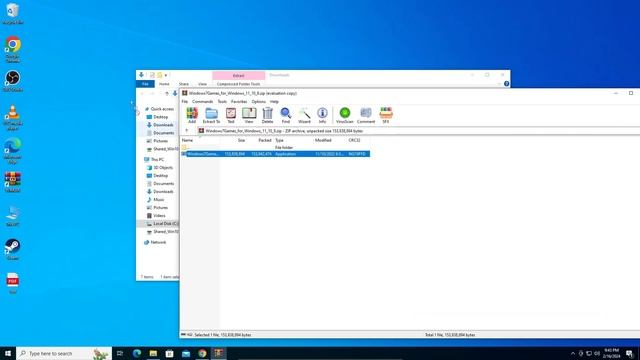Screen dimensions: 640x360
Task: Click the Extract To toolbar icon
Action: click(211, 115)
